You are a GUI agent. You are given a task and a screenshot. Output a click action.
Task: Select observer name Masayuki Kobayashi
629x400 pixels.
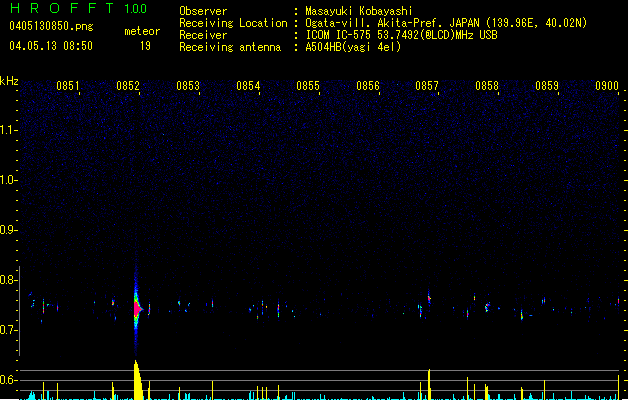point(359,11)
